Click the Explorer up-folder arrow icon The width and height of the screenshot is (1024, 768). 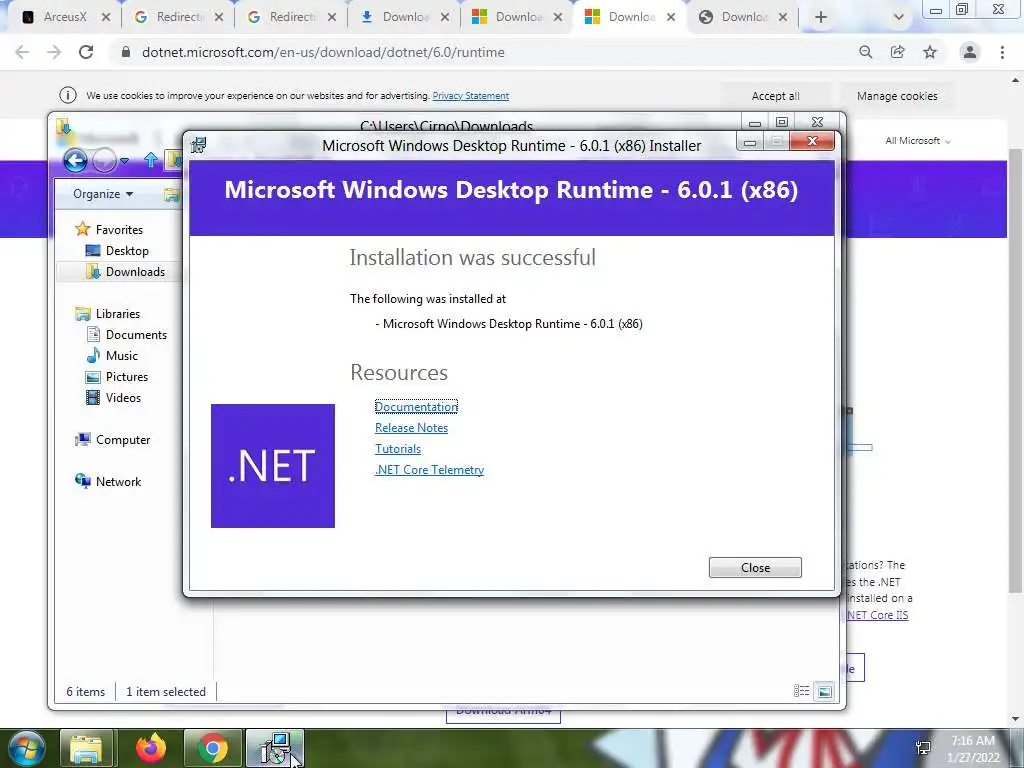(151, 159)
